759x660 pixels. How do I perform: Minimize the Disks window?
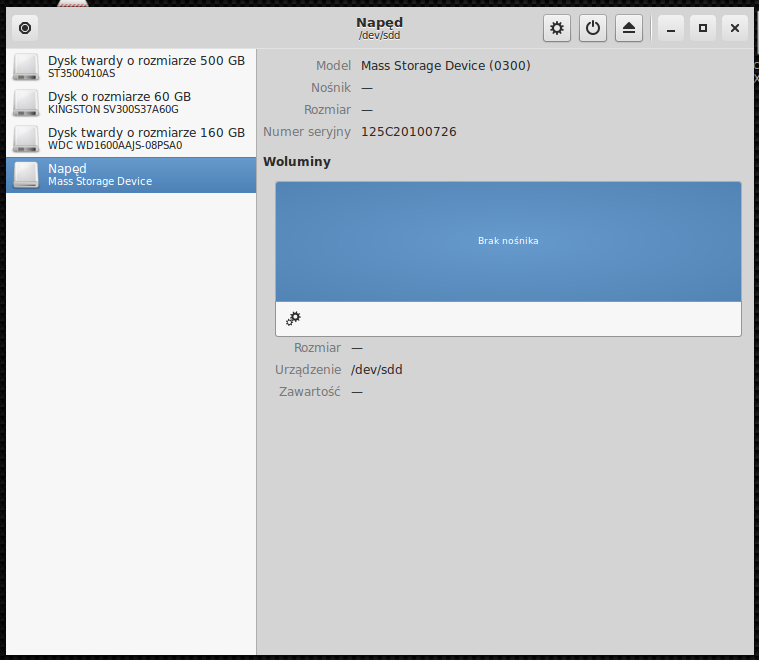(671, 28)
